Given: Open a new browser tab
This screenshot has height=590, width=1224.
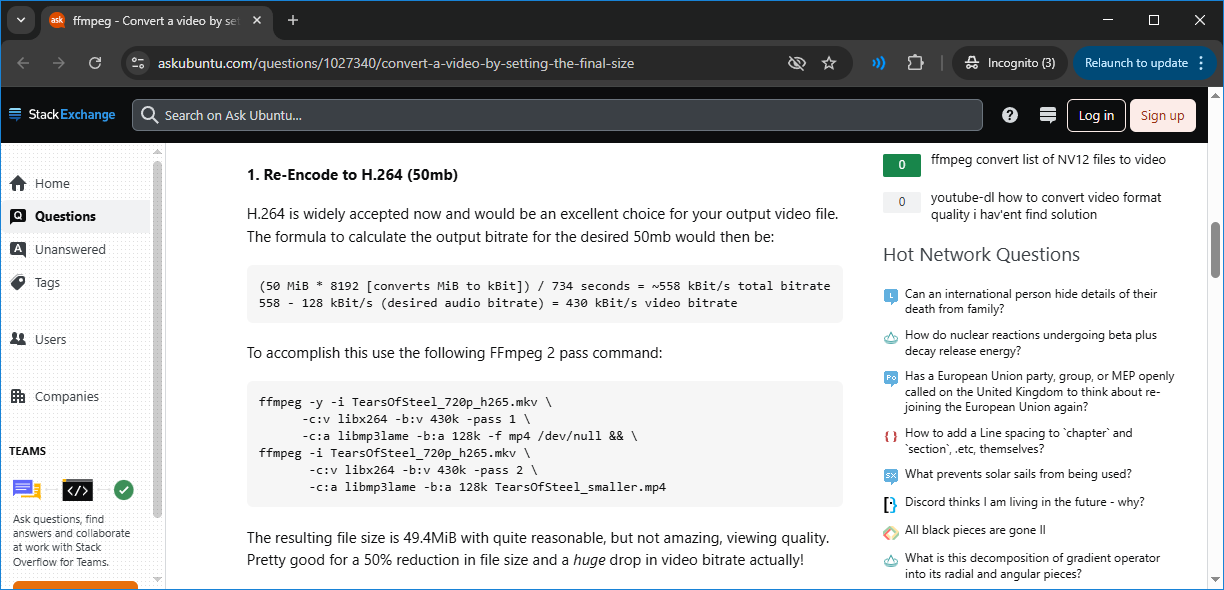Looking at the screenshot, I should (293, 20).
